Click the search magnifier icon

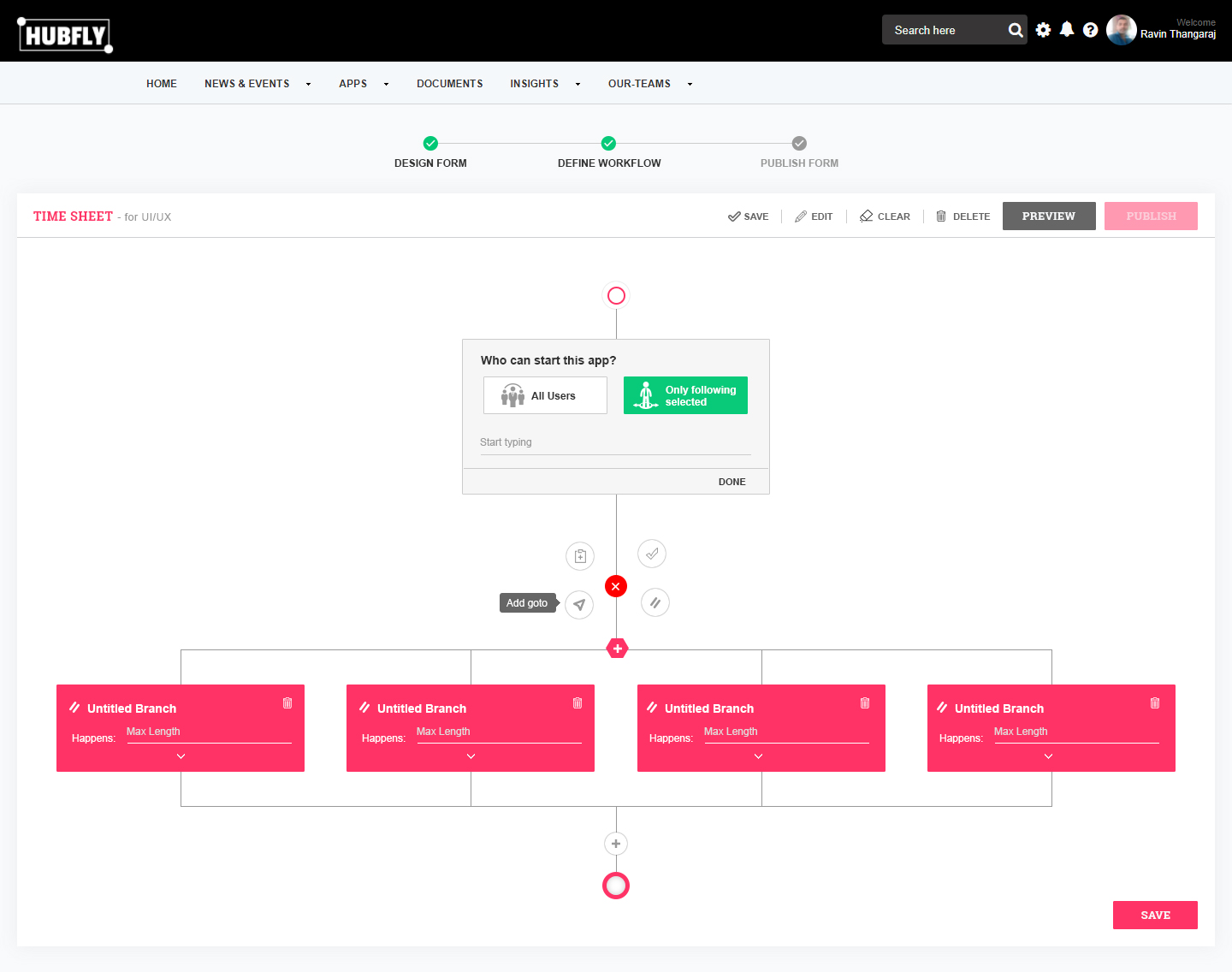click(x=1016, y=30)
